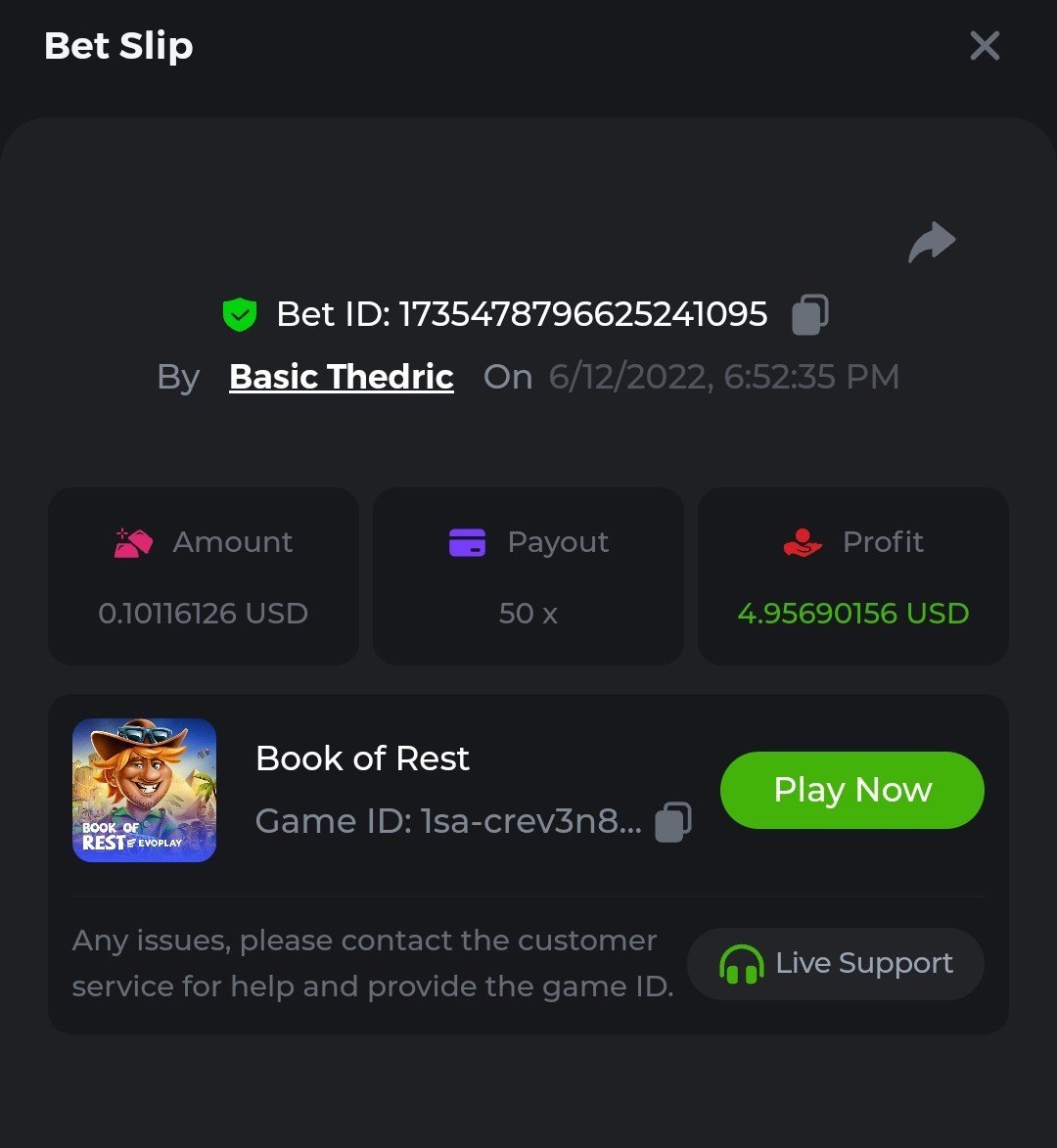
Task: Click the green headset icon
Action: tap(741, 964)
